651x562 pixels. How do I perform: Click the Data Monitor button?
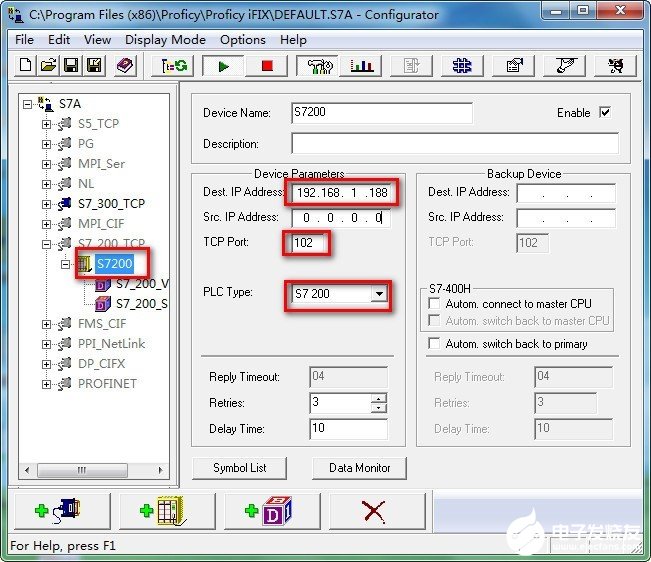pos(360,468)
